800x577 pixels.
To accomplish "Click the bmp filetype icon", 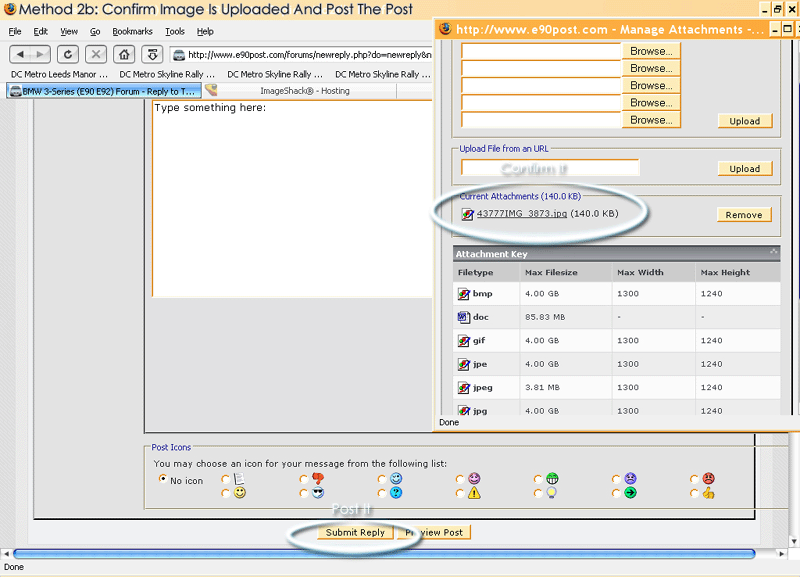I will tap(463, 294).
